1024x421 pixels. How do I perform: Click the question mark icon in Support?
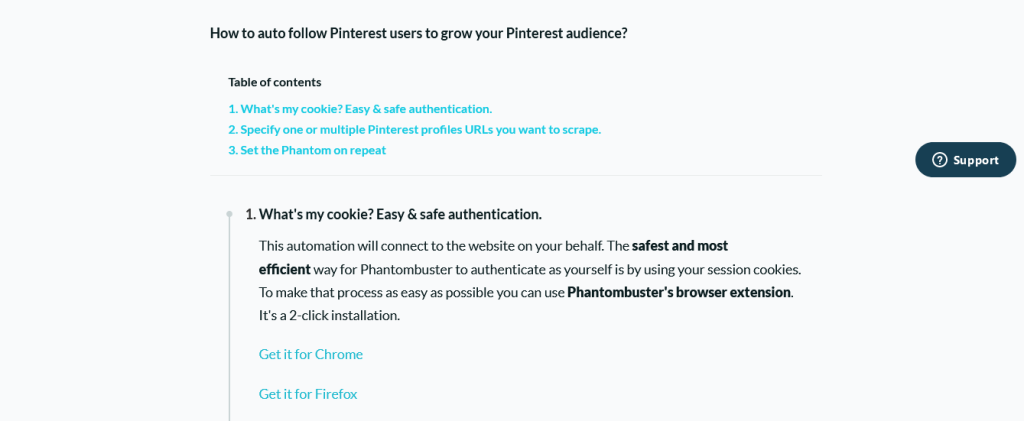point(939,160)
